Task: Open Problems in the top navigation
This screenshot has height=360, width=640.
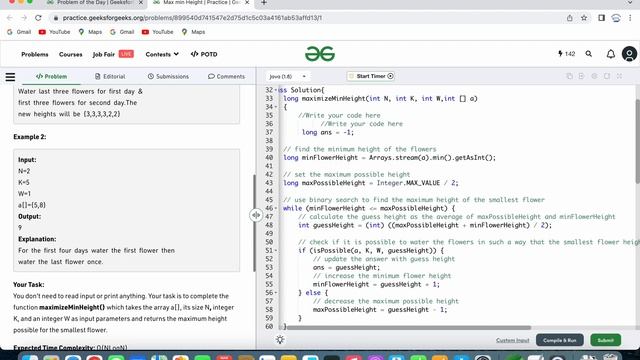Action: pos(35,54)
